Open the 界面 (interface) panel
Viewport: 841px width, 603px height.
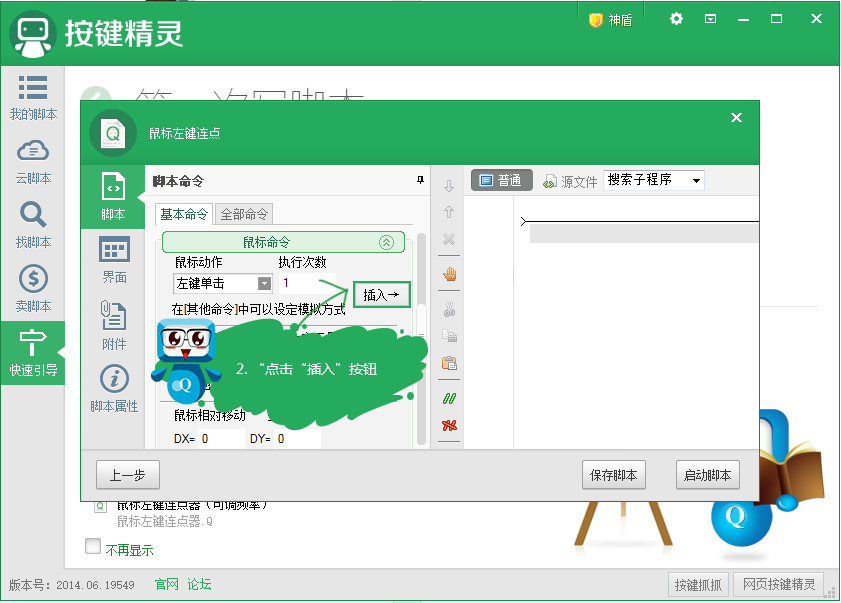pyautogui.click(x=114, y=259)
